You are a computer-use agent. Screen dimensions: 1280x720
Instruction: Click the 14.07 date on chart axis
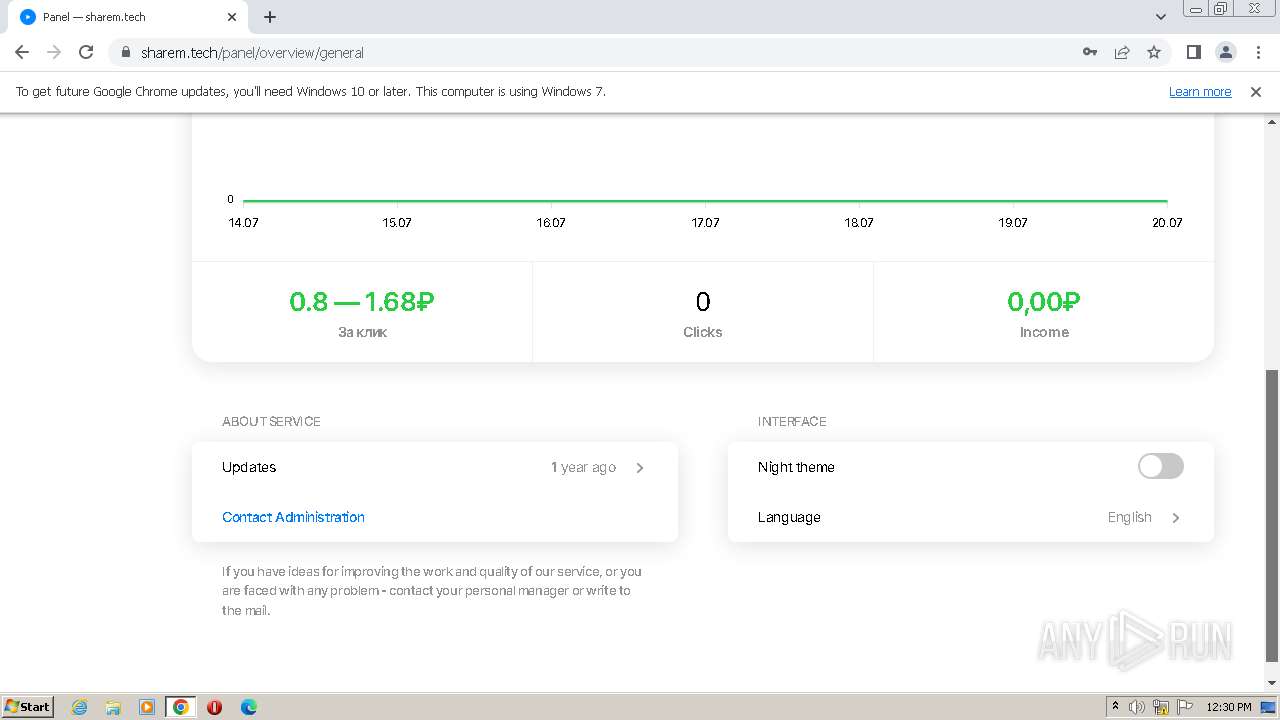(243, 222)
